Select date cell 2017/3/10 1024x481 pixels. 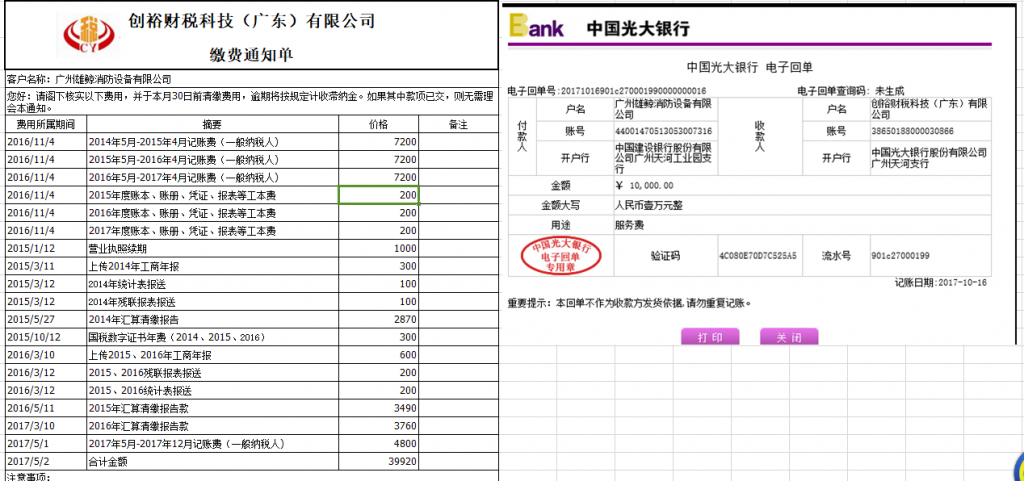(46, 427)
